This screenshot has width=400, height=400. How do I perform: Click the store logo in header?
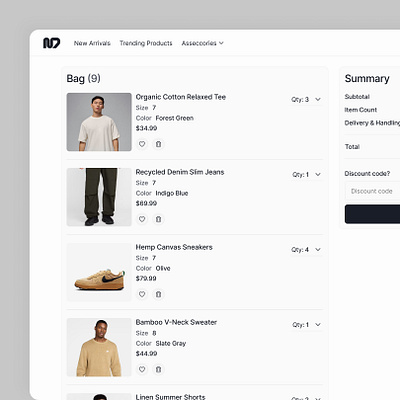(52, 43)
